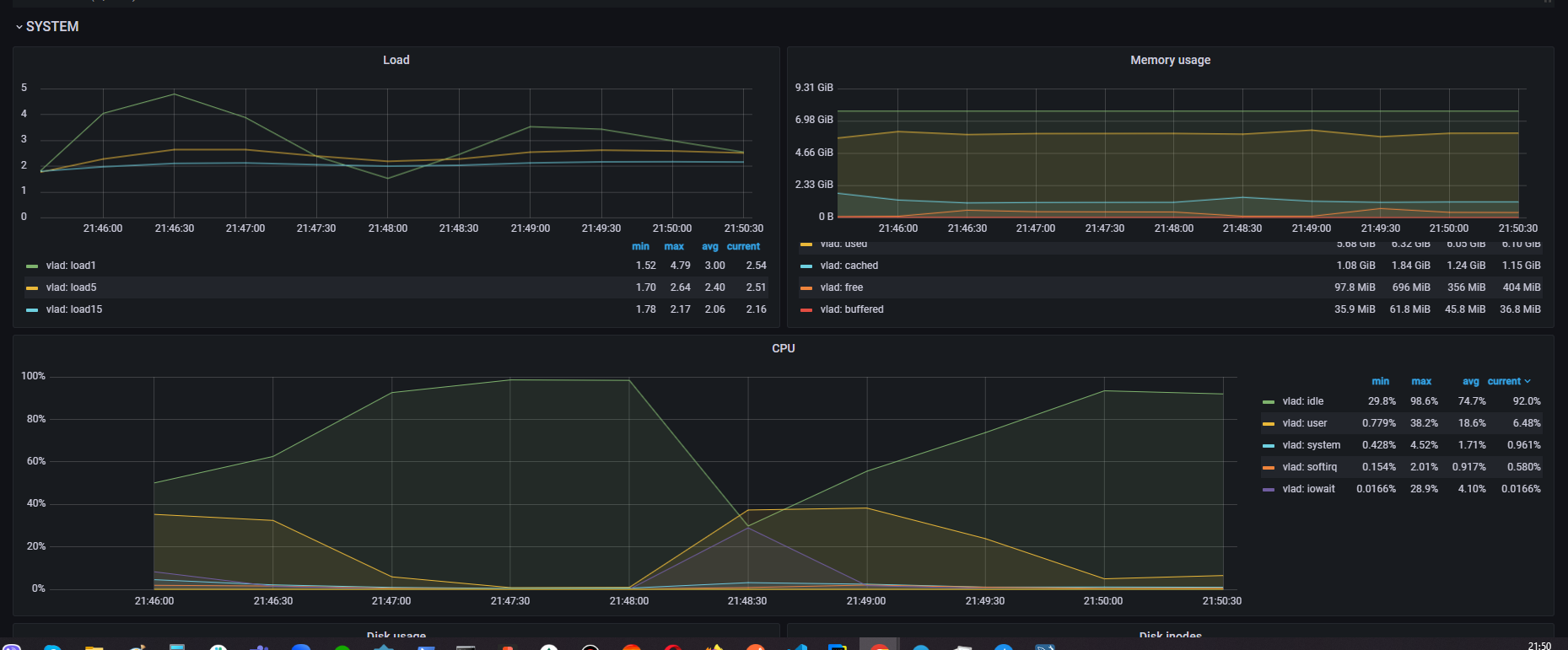Toggle the vlad: user series
The height and width of the screenshot is (650, 1568).
(x=1304, y=423)
